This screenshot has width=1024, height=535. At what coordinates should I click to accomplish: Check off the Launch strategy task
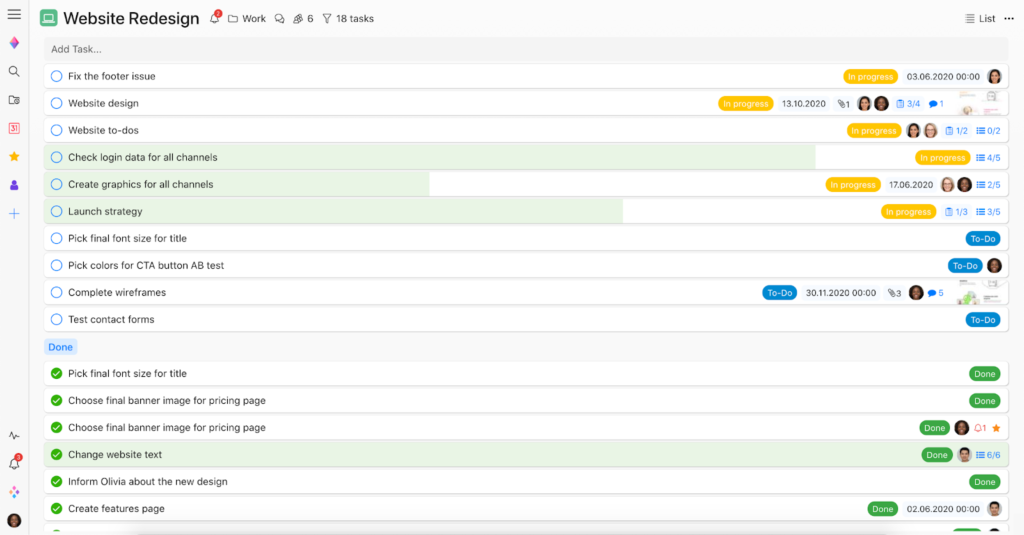coord(56,211)
